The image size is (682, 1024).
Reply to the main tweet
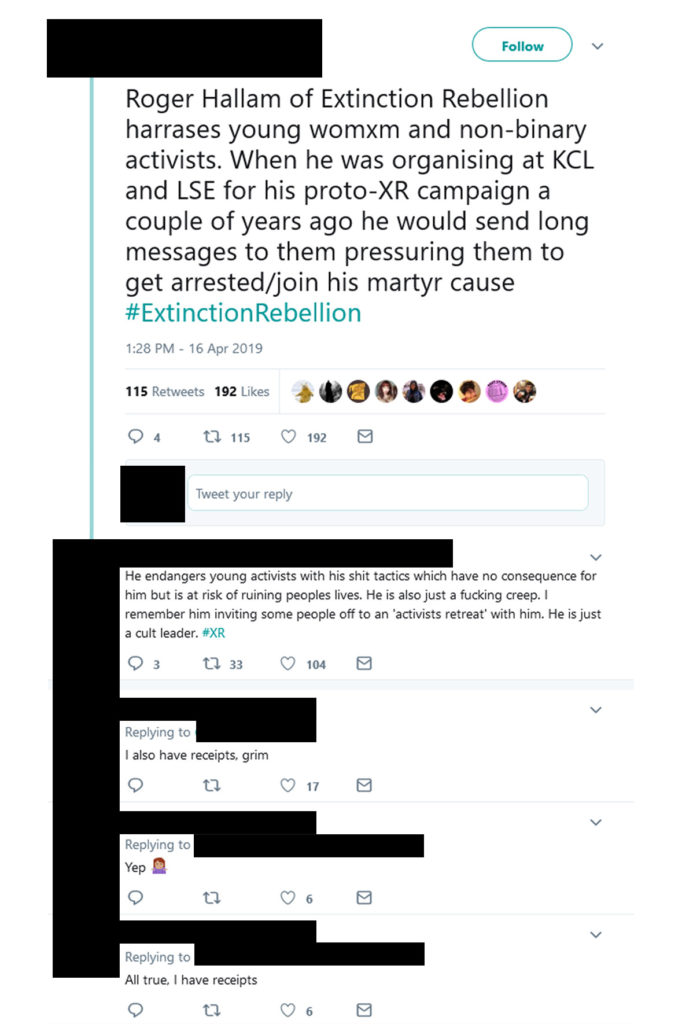137,437
